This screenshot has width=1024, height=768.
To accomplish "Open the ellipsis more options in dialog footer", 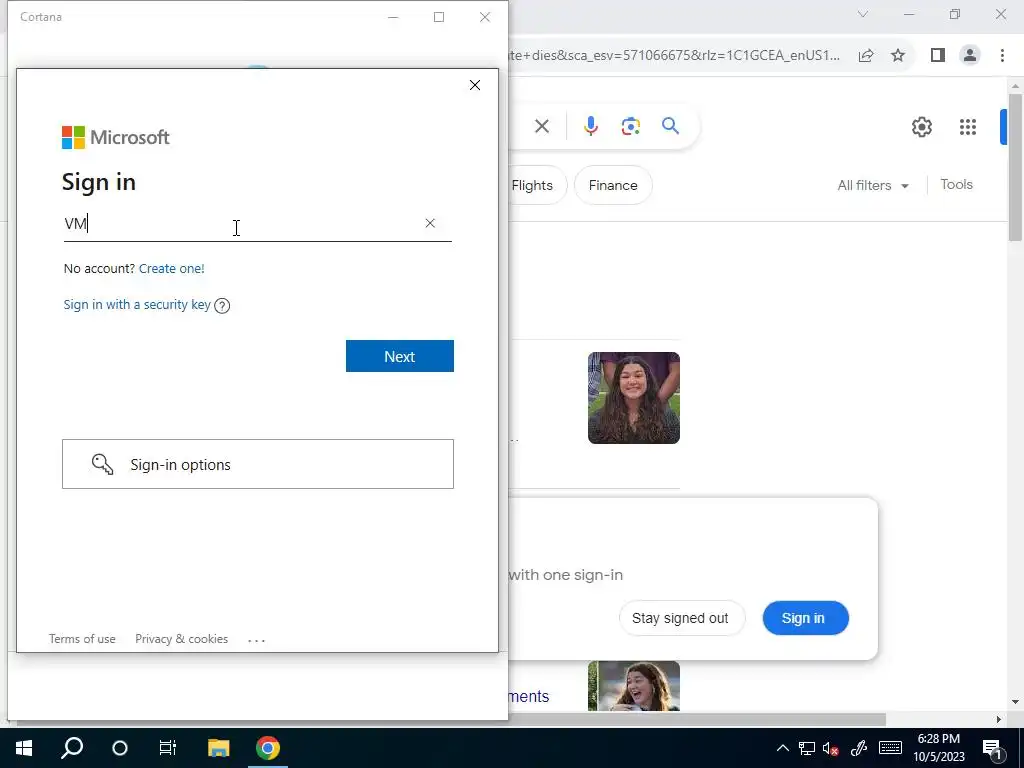I will (x=257, y=640).
